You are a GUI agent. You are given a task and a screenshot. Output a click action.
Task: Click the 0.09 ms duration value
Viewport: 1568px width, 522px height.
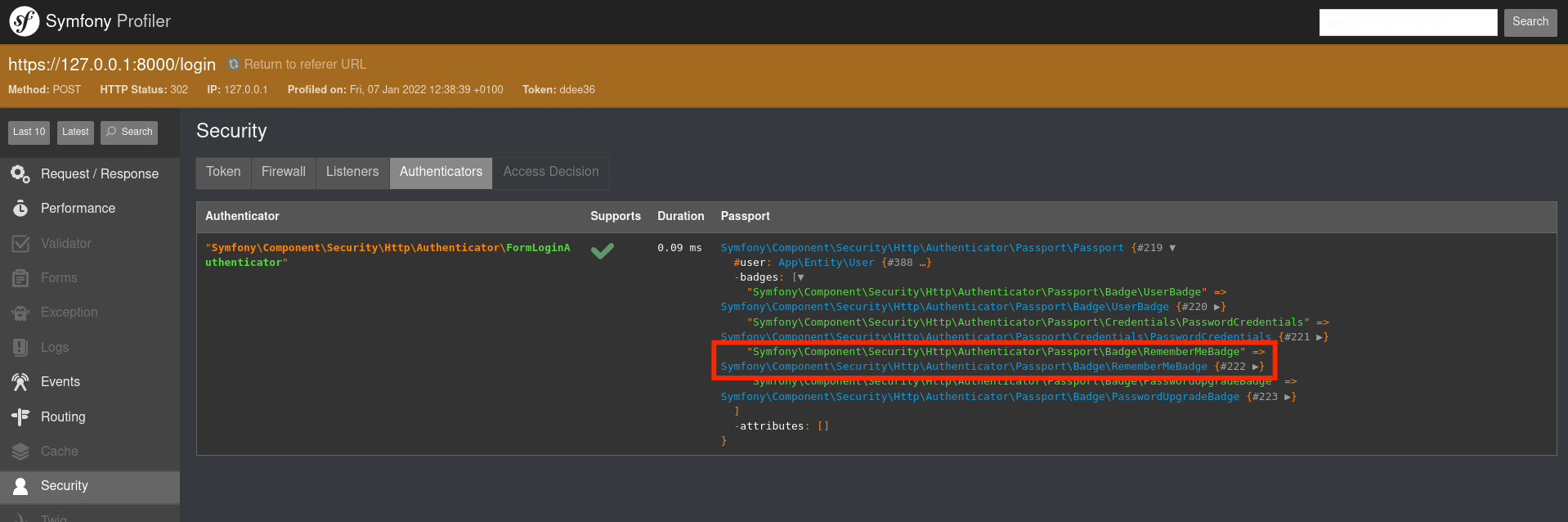pos(679,248)
